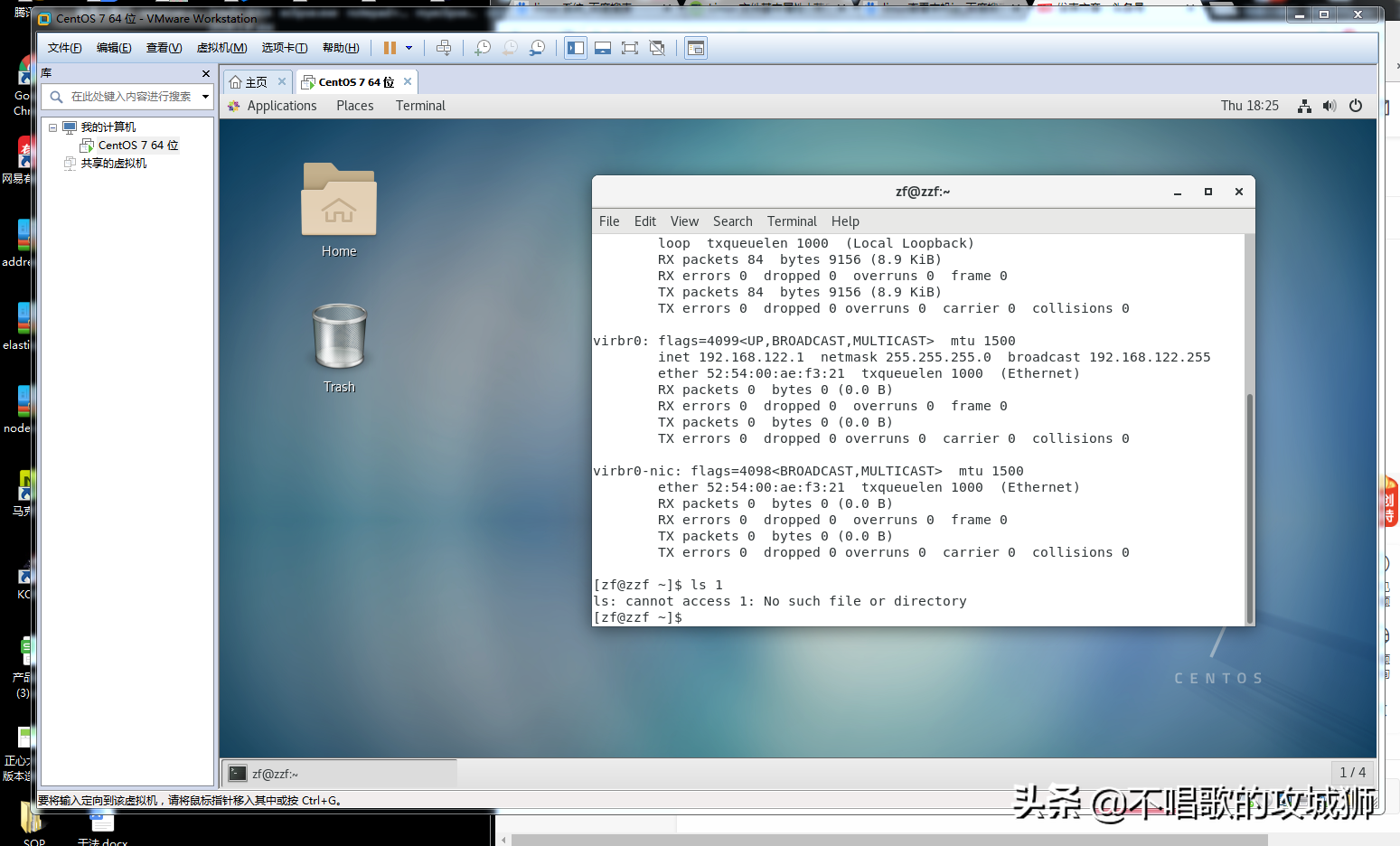Open the terminal View menu
The height and width of the screenshot is (846, 1400).
tap(684, 221)
